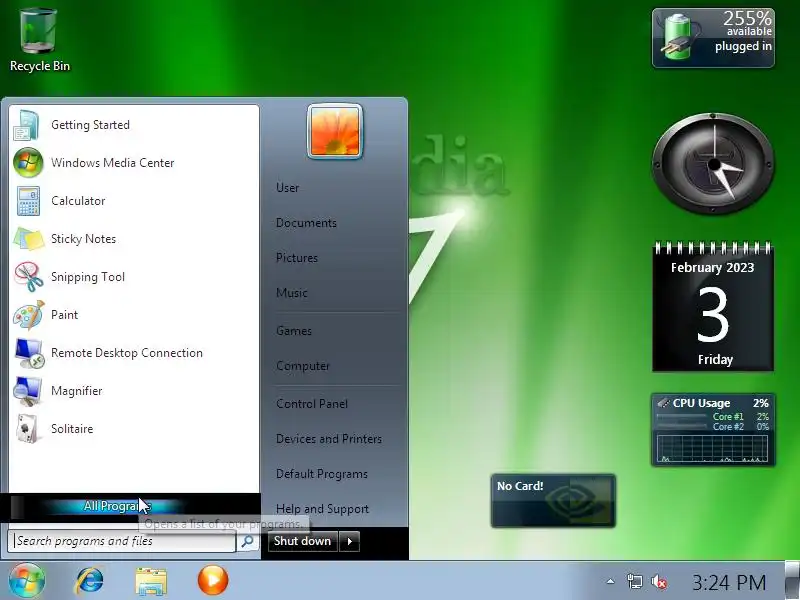Launch Windows Media Center icon
The width and height of the screenshot is (800, 600).
coord(28,163)
